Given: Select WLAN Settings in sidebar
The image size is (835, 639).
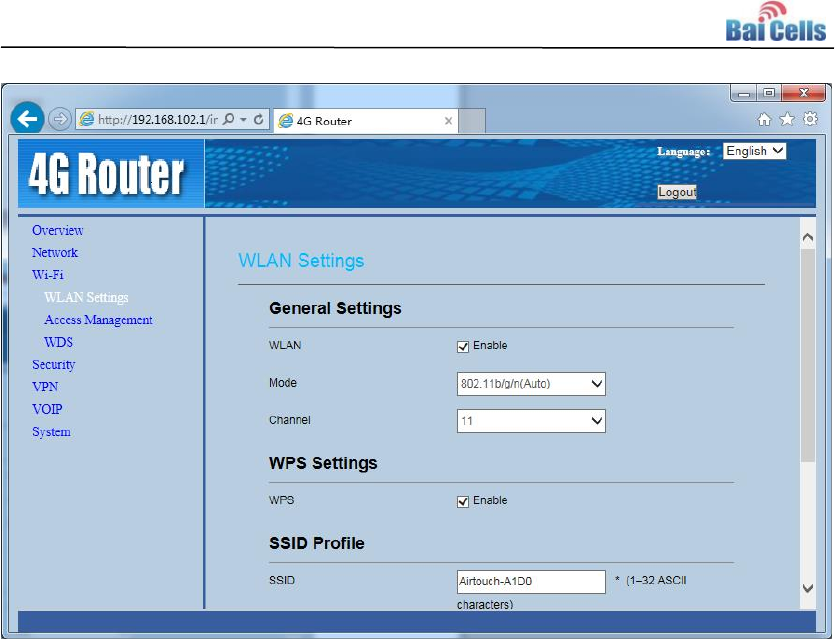Looking at the screenshot, I should point(86,297).
